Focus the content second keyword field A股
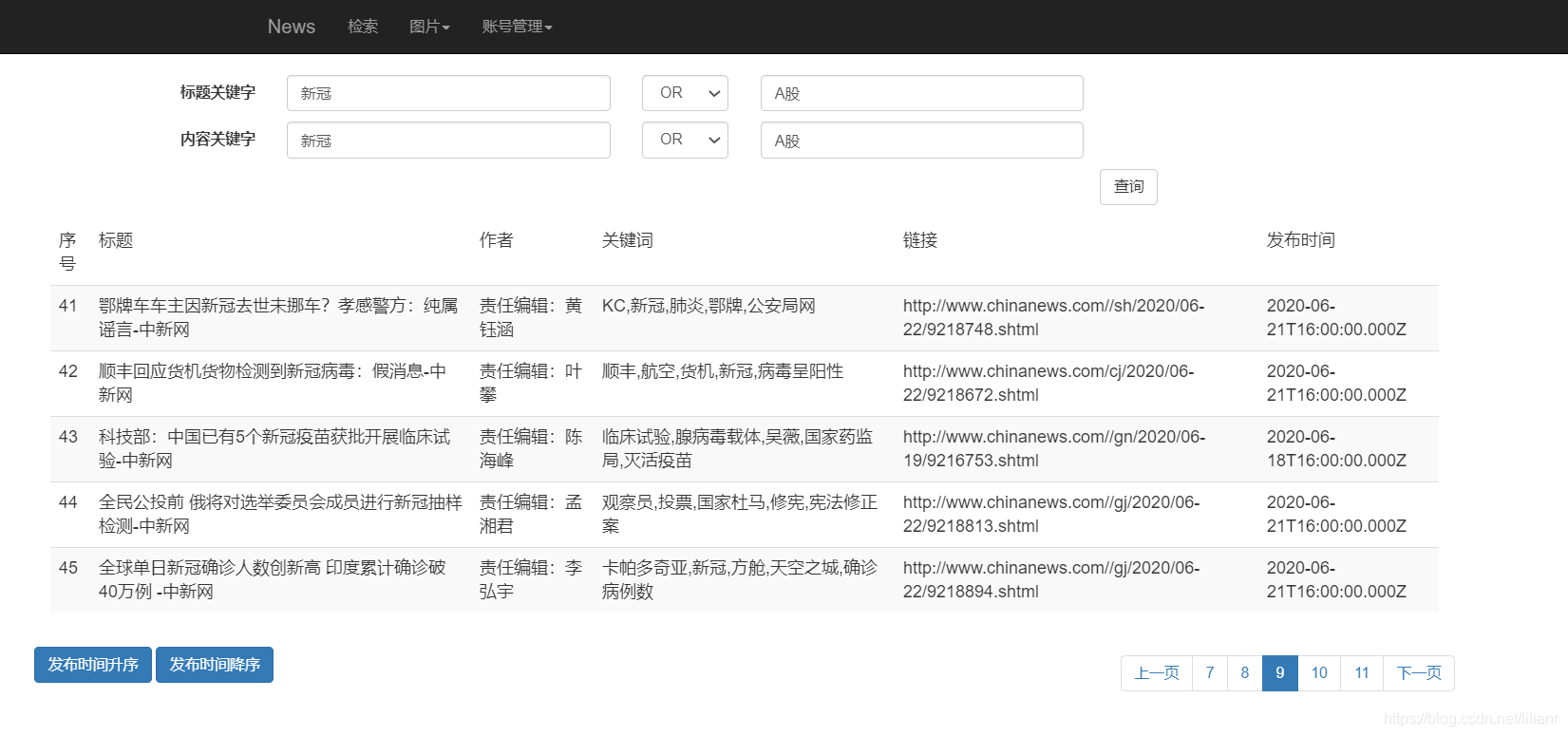The width and height of the screenshot is (1568, 736). tap(921, 140)
